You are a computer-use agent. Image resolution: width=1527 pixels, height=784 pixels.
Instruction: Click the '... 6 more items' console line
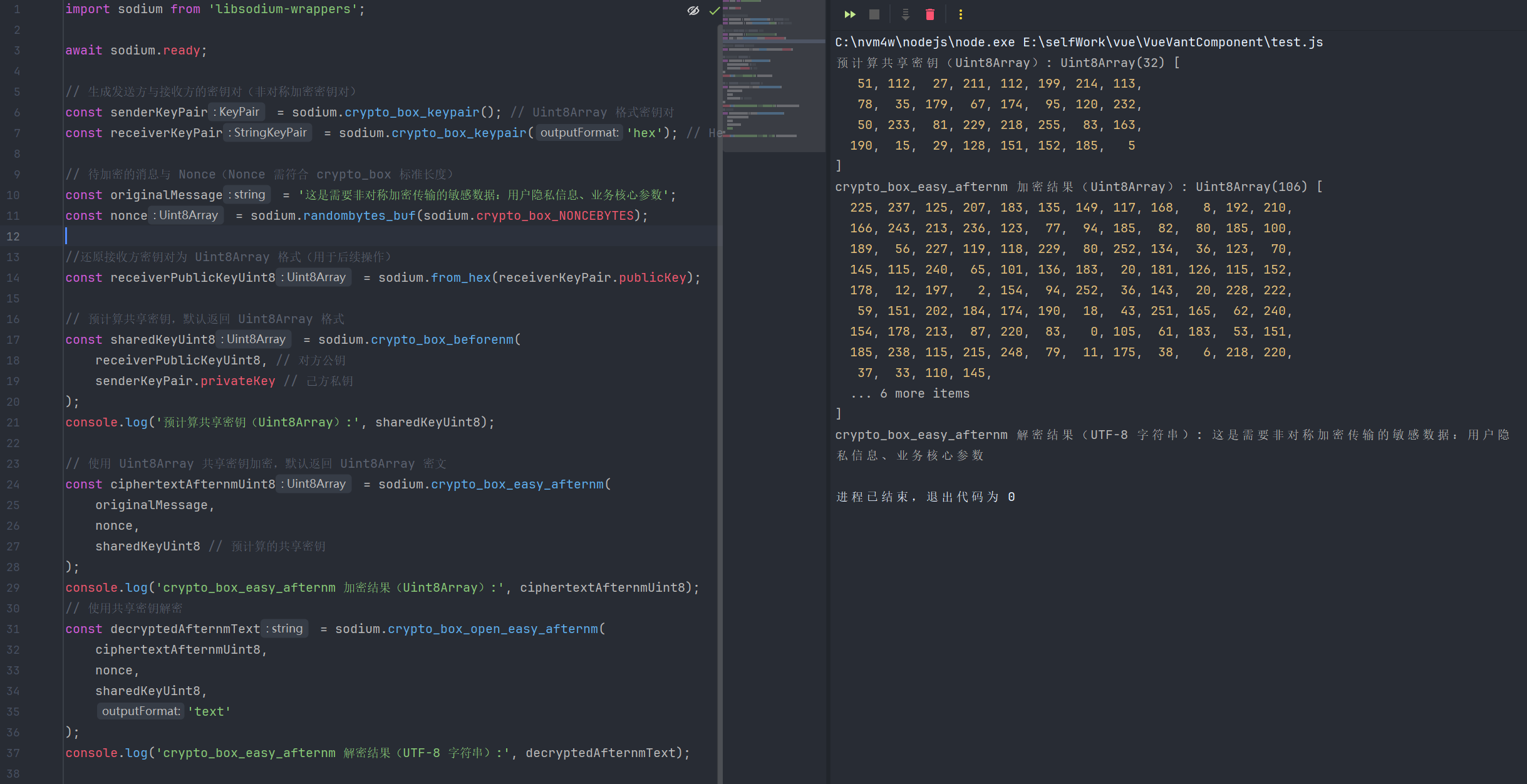point(910,393)
